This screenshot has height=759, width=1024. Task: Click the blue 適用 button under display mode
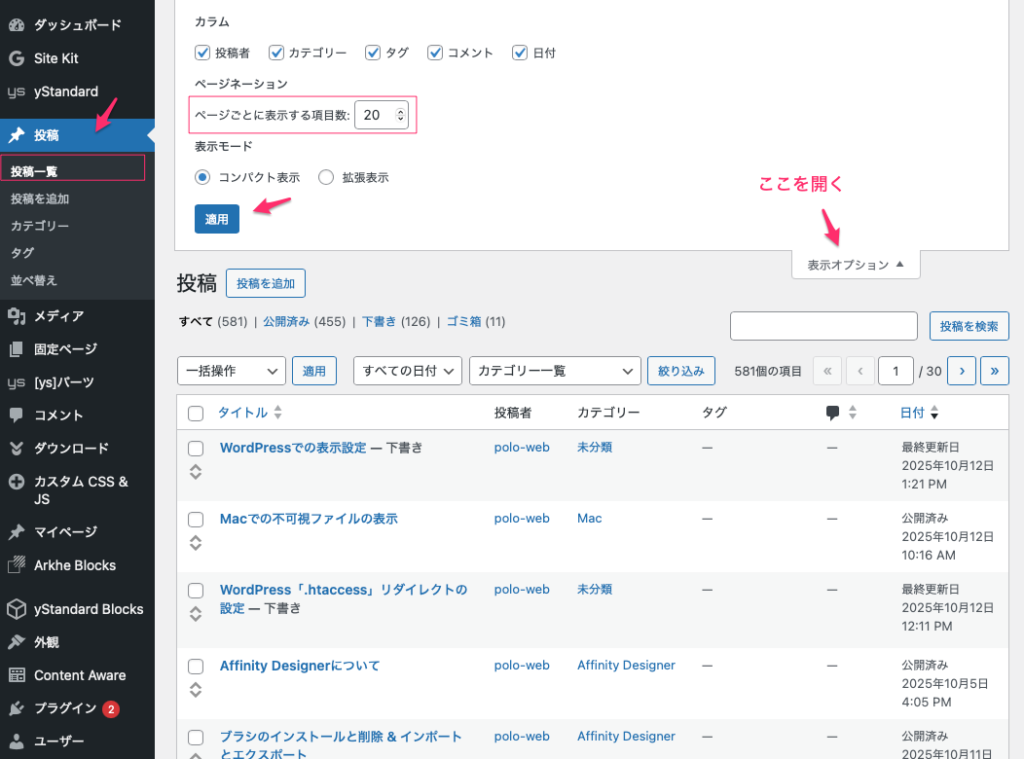point(217,219)
